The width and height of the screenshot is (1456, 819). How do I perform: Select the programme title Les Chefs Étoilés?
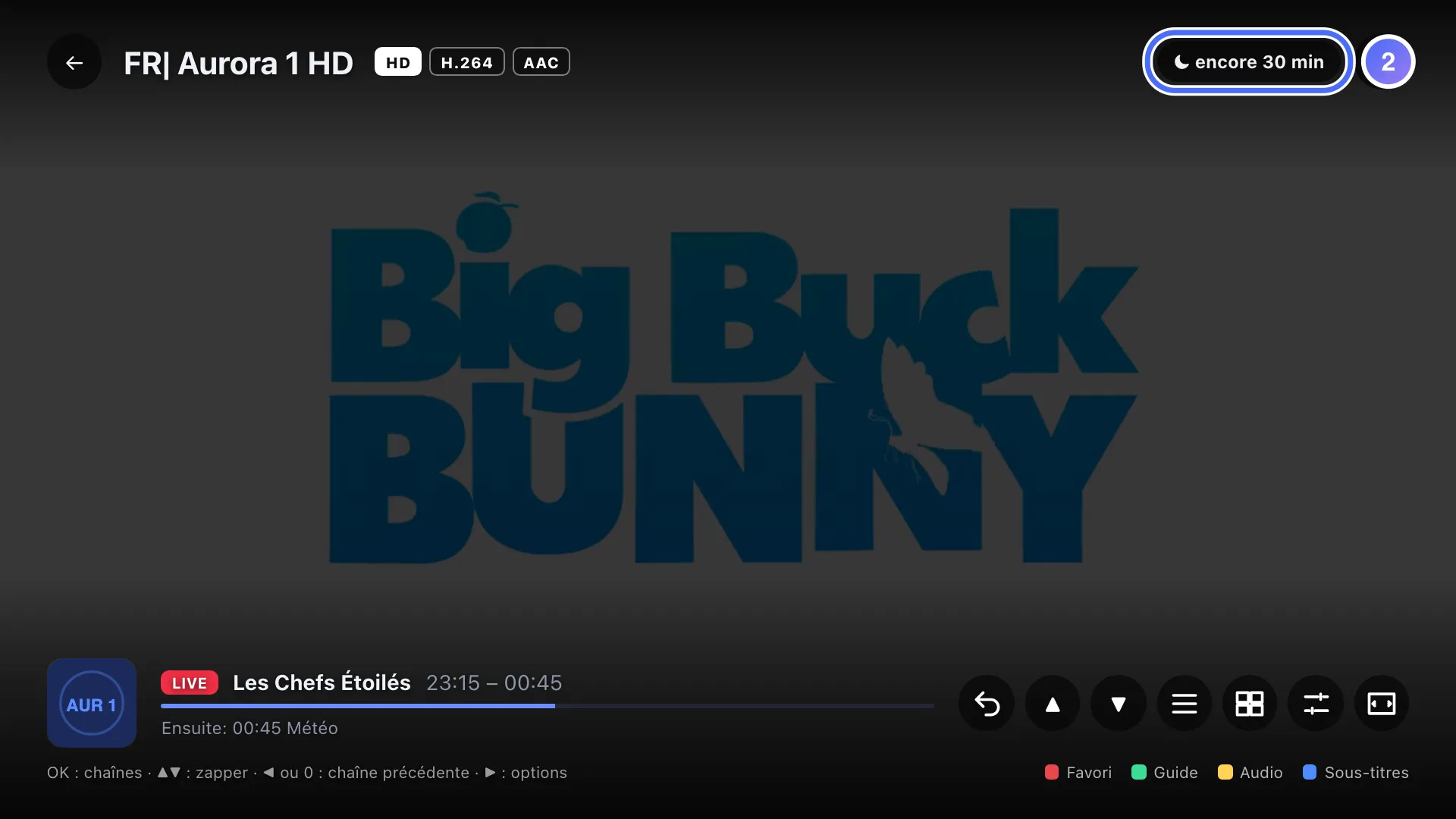(322, 682)
